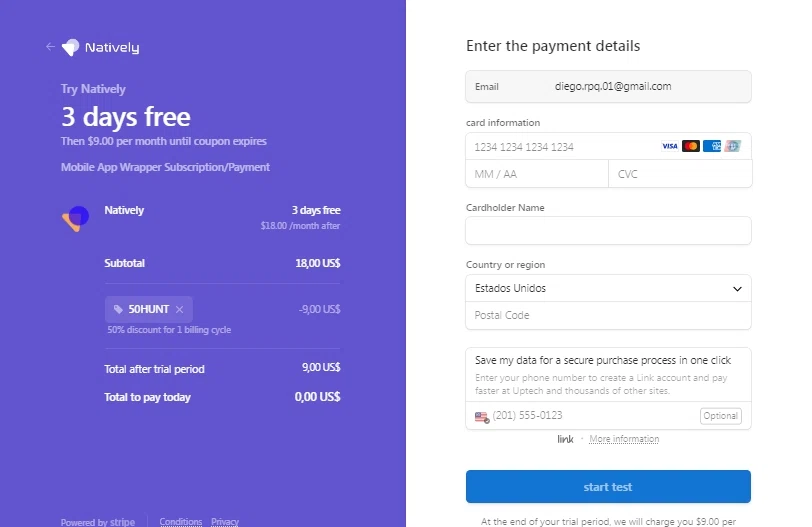The width and height of the screenshot is (812, 527).
Task: Click the Postal Code field
Action: coord(608,315)
